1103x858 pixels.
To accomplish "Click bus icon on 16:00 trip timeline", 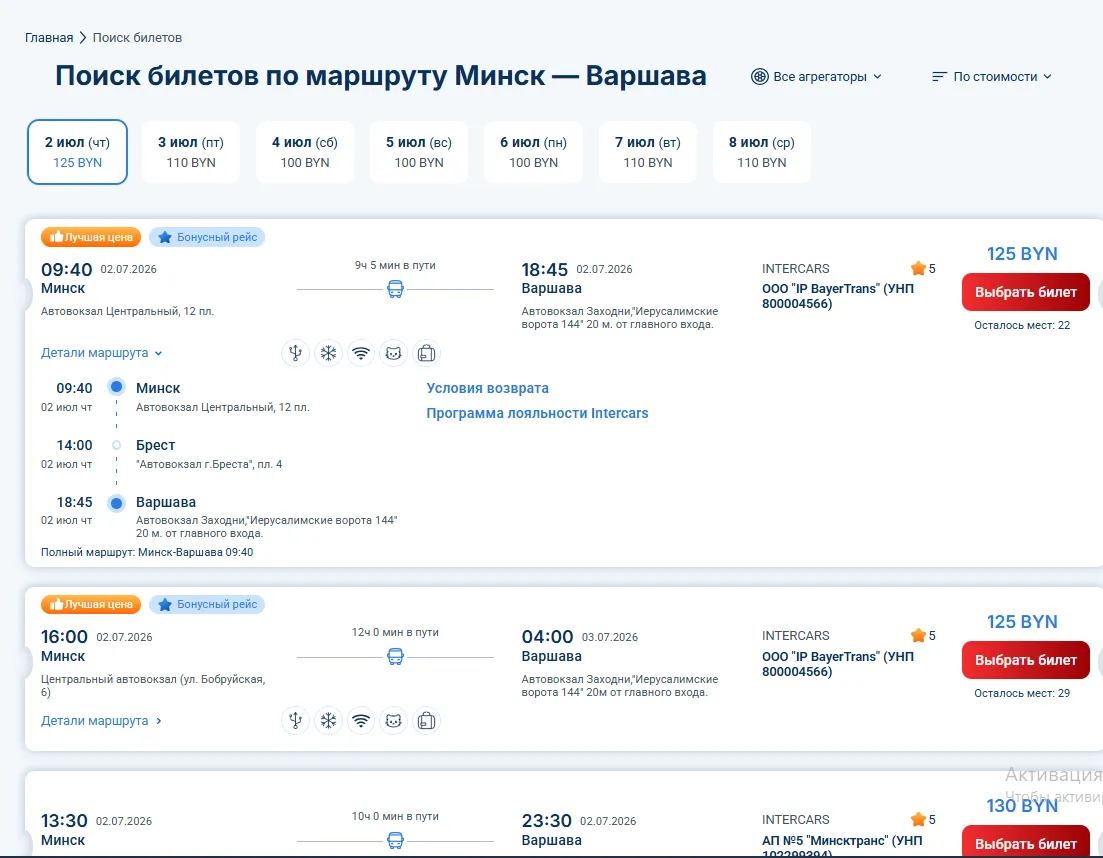I will [x=395, y=657].
